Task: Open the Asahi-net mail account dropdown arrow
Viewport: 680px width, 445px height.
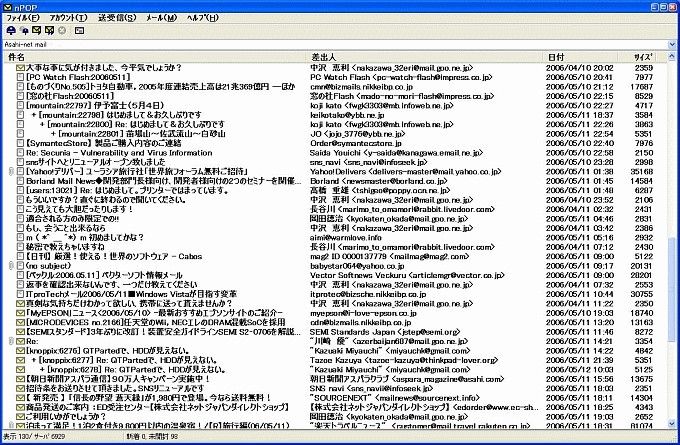Action: [672, 44]
